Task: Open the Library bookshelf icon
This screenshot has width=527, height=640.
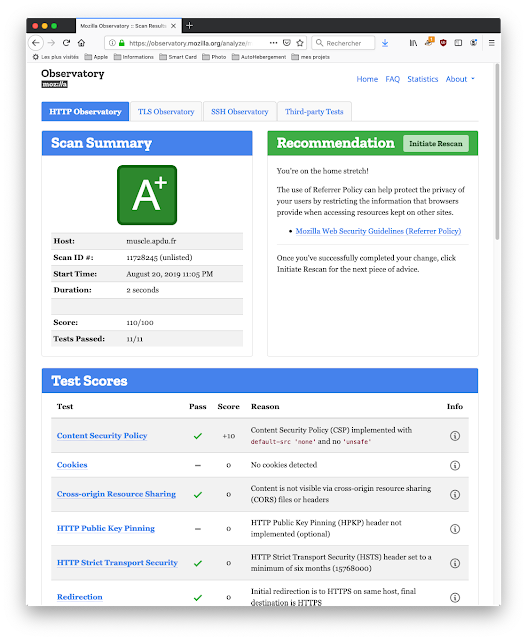Action: pos(414,43)
